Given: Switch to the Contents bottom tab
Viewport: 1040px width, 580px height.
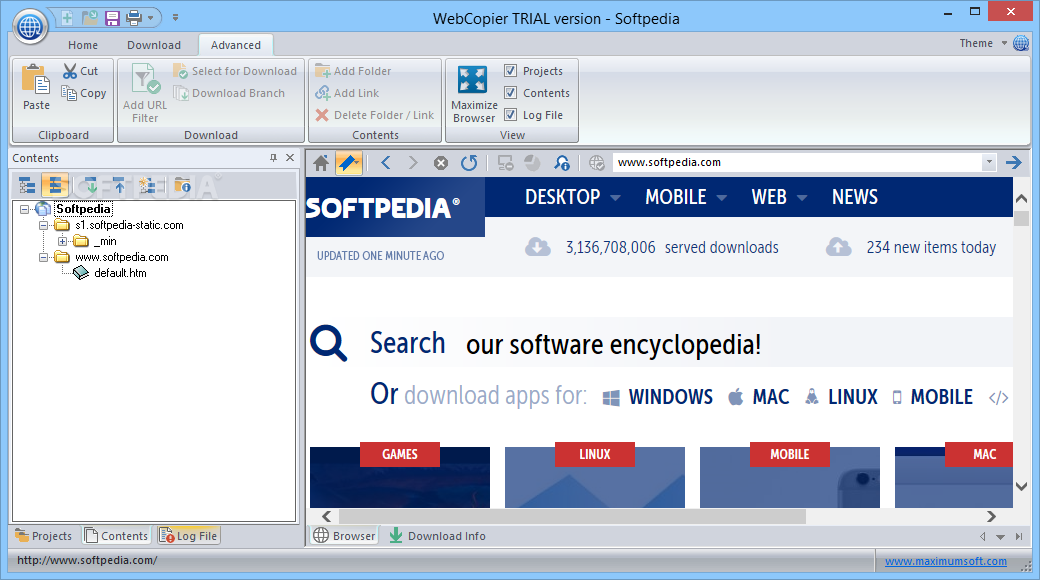Looking at the screenshot, I should point(116,536).
